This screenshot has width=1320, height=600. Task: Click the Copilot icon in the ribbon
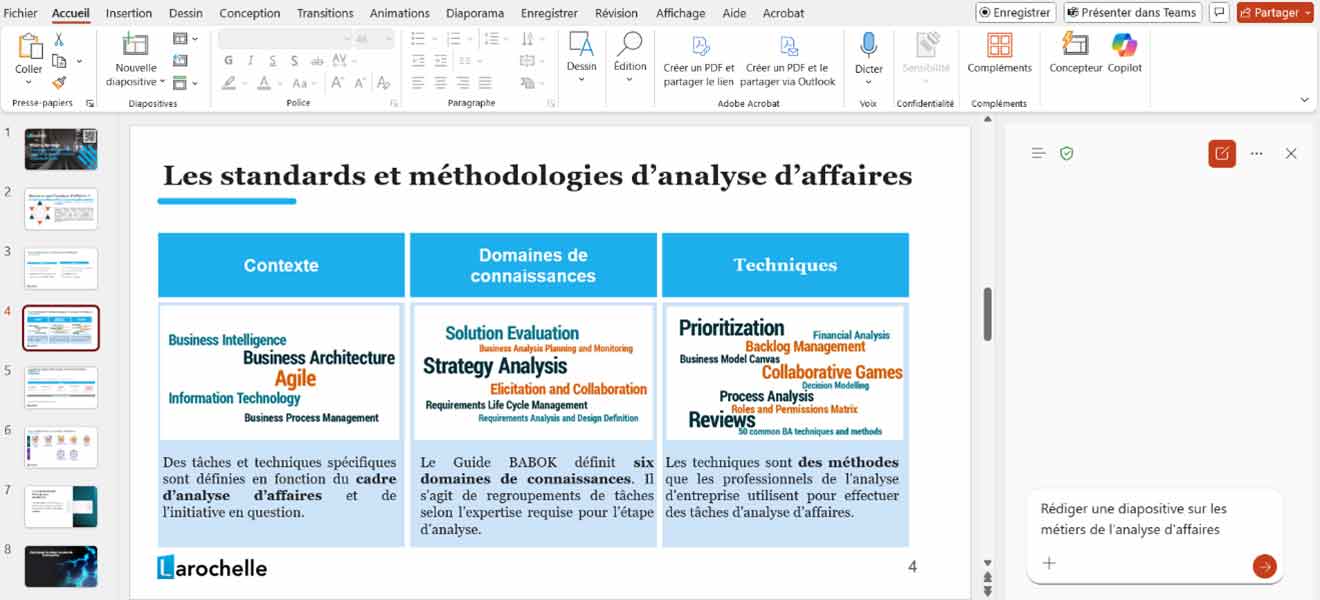(x=1124, y=45)
